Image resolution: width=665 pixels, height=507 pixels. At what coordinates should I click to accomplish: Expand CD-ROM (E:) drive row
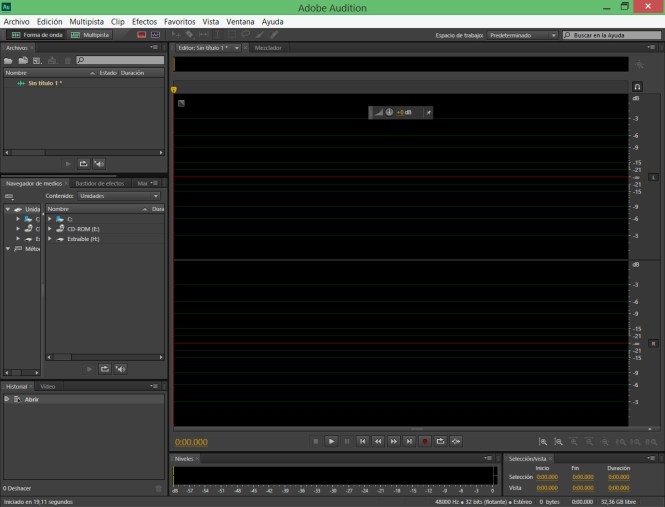(50, 229)
